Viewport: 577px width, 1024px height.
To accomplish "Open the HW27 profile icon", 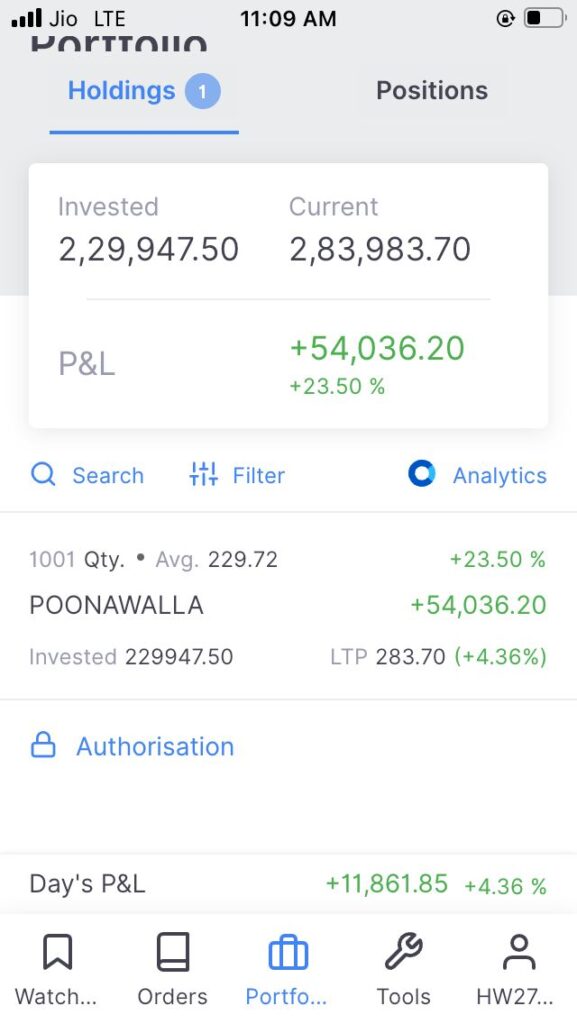I will [x=519, y=952].
